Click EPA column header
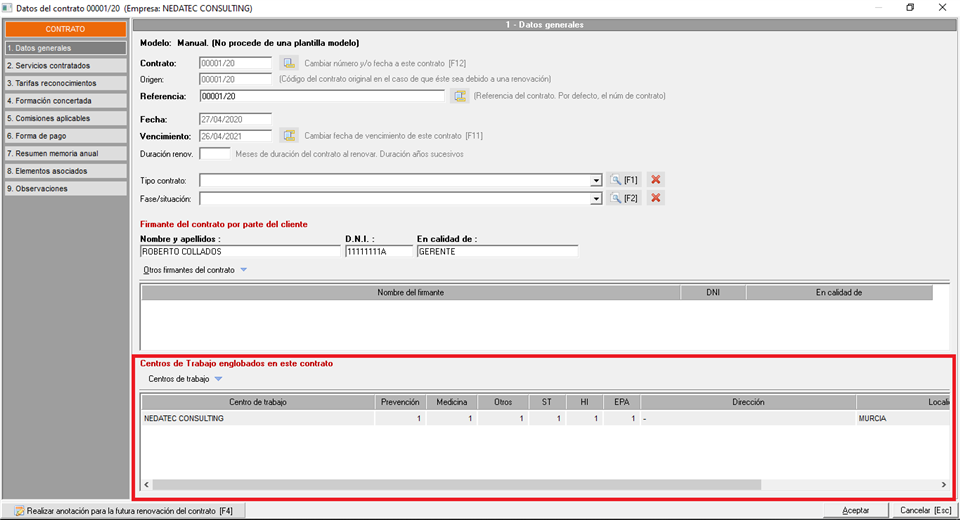Screen dimensions: 960x520 [622, 402]
